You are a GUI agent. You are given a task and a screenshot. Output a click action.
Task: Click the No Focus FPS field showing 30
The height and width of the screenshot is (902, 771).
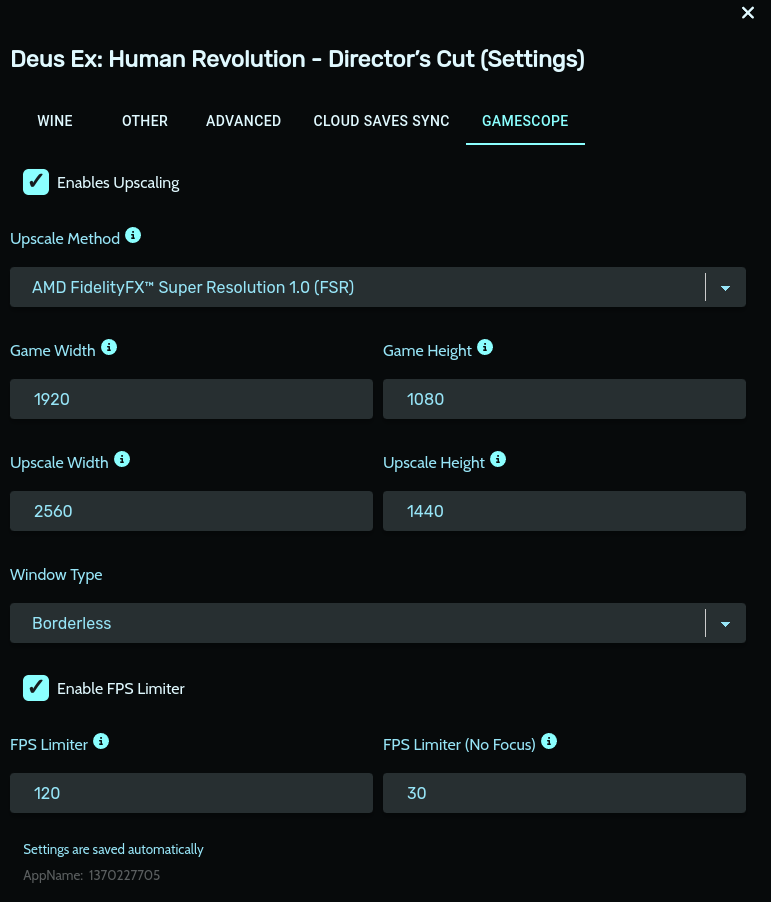pyautogui.click(x=564, y=793)
